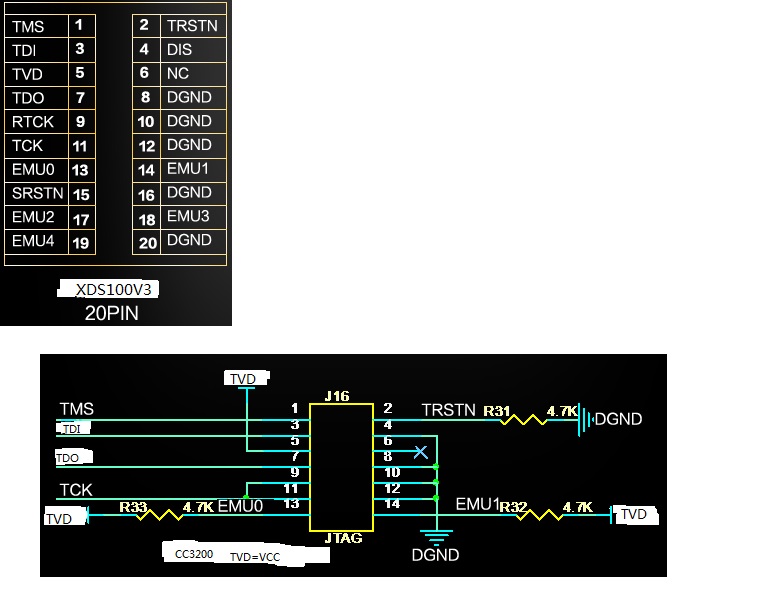
Task: Click the TDI net label in the schematic
Action: (x=72, y=429)
